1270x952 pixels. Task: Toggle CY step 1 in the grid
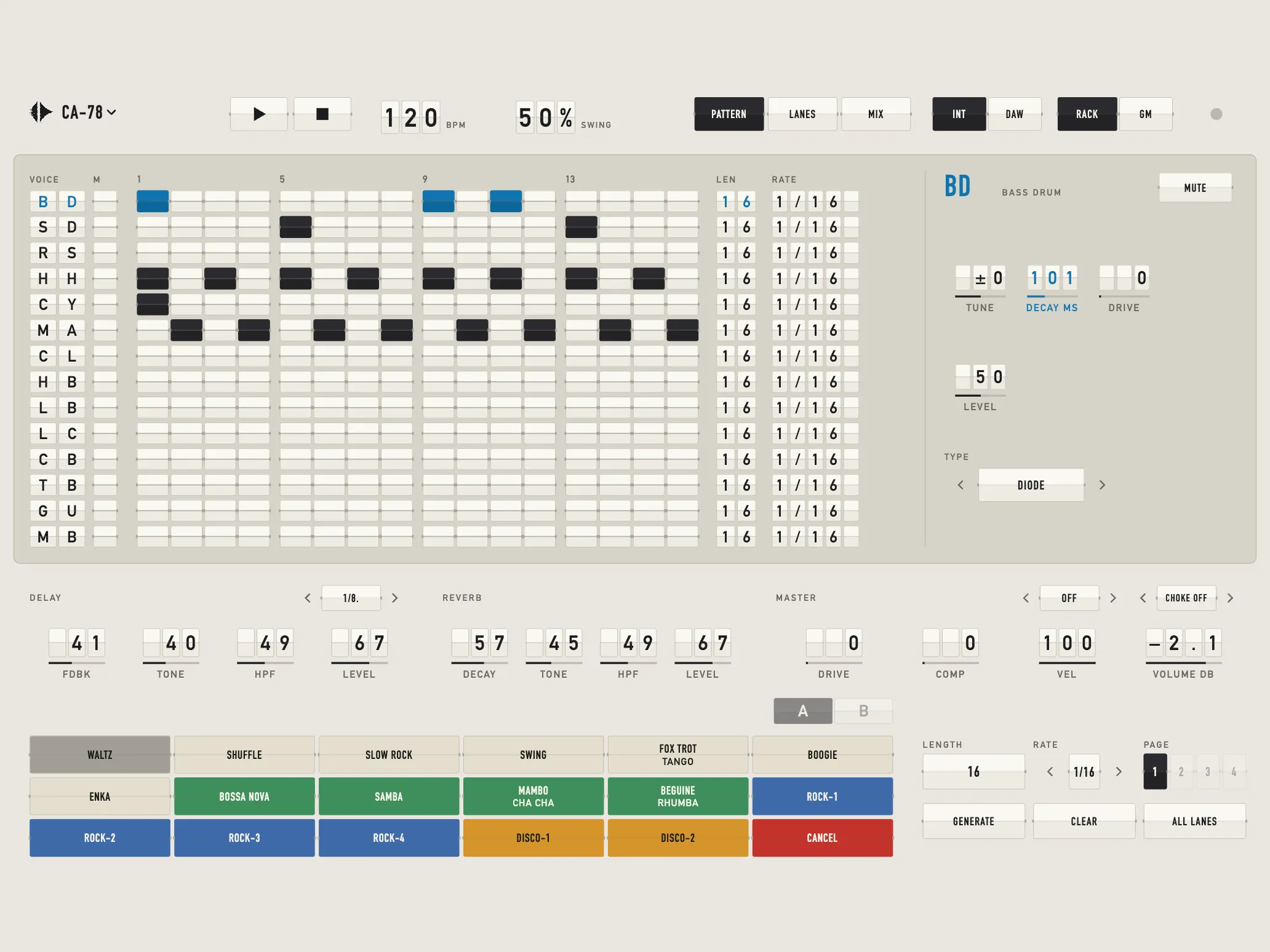click(x=153, y=304)
